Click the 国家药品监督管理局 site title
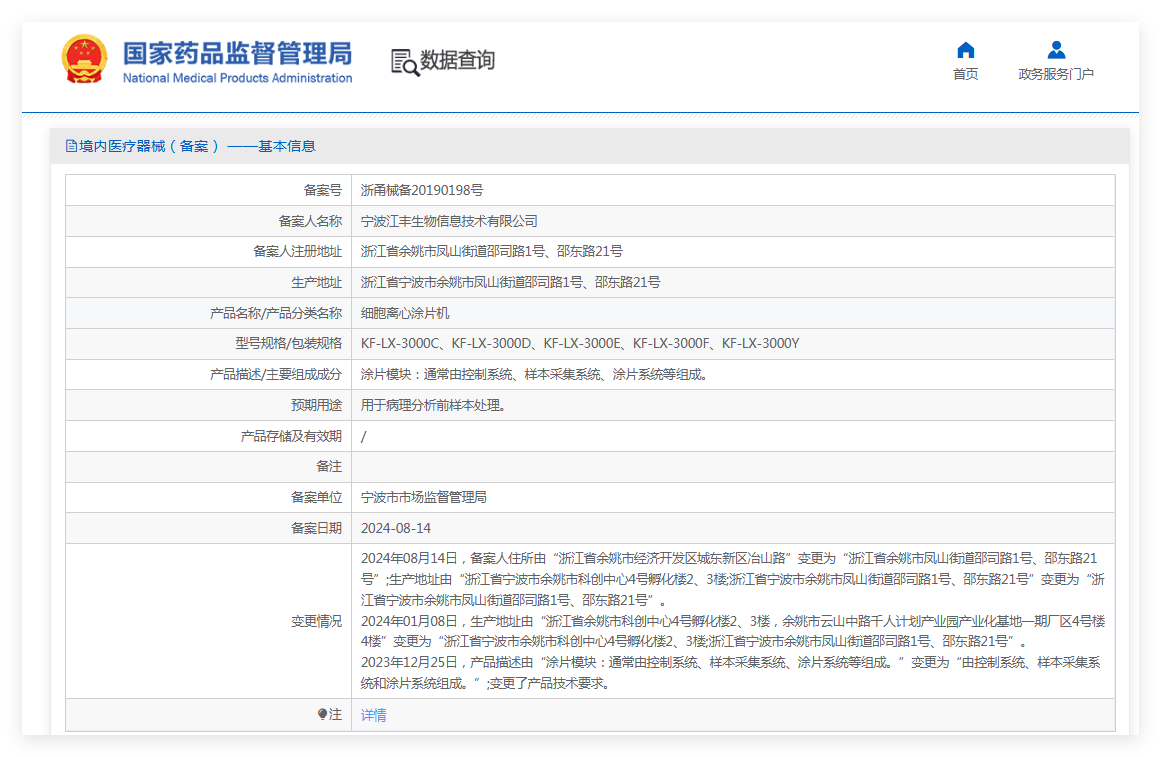The height and width of the screenshot is (757, 1161). click(237, 53)
